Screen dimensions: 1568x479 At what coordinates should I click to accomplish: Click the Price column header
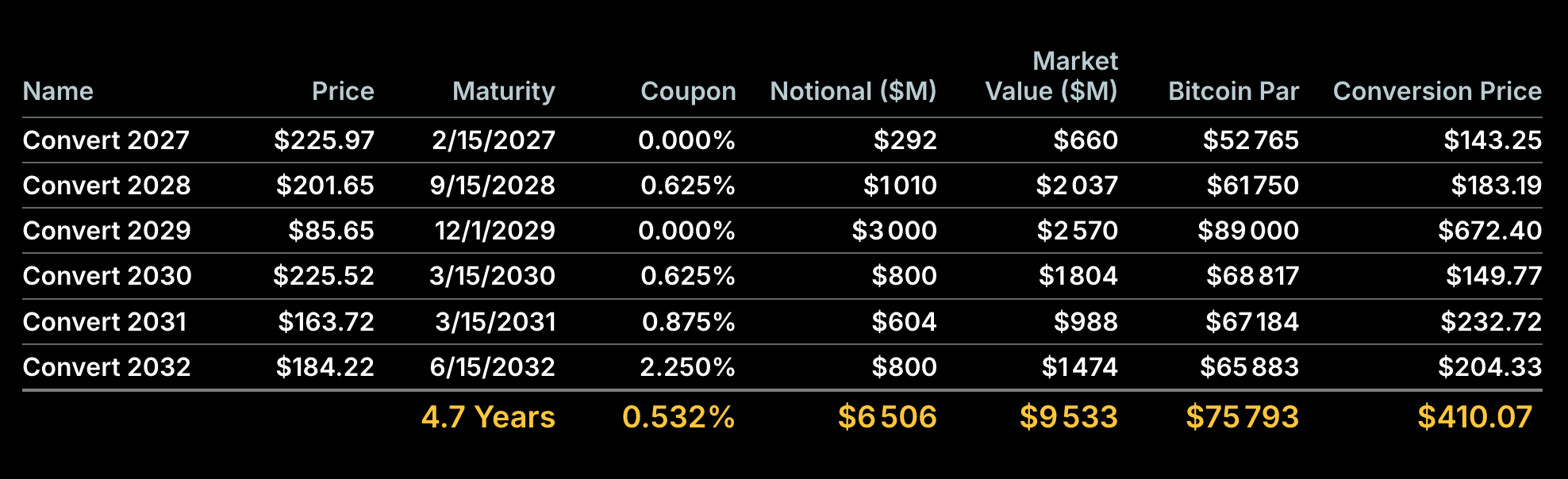tap(342, 91)
